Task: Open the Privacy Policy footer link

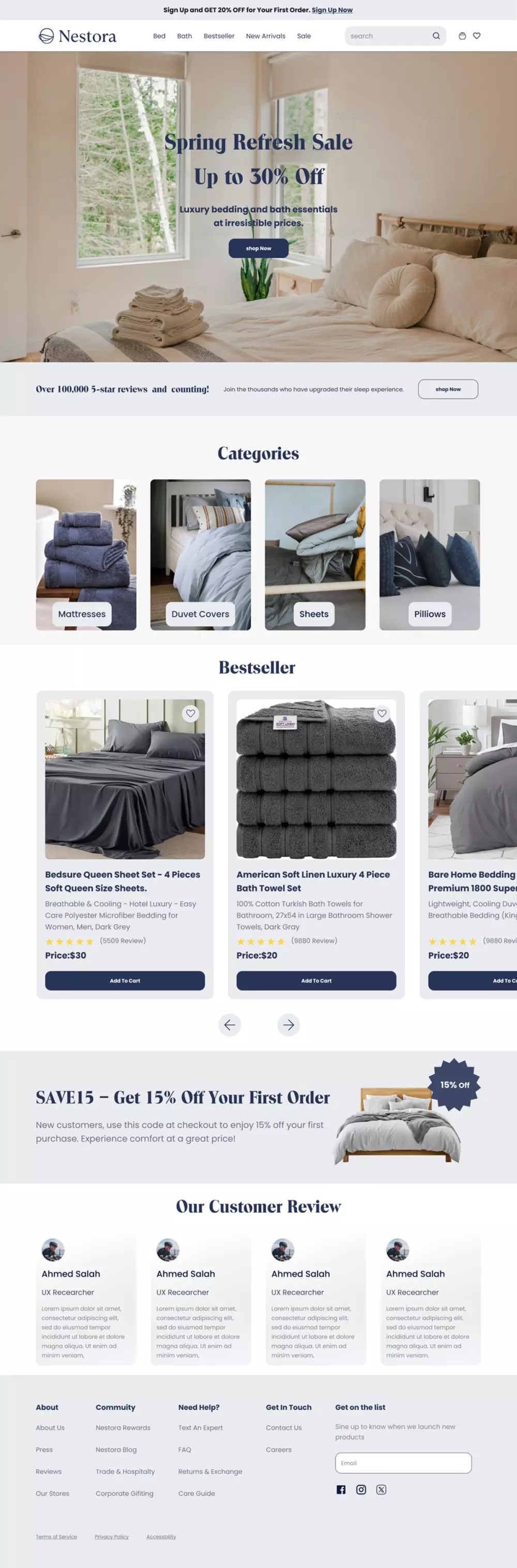Action: click(x=112, y=1537)
